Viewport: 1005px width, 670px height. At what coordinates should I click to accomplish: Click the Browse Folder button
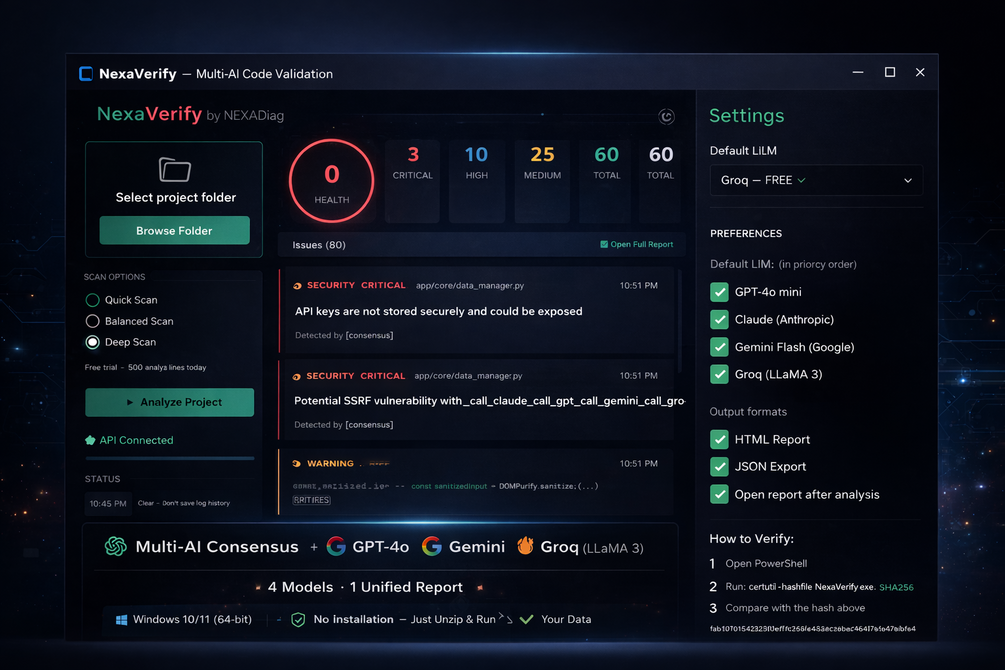(174, 230)
